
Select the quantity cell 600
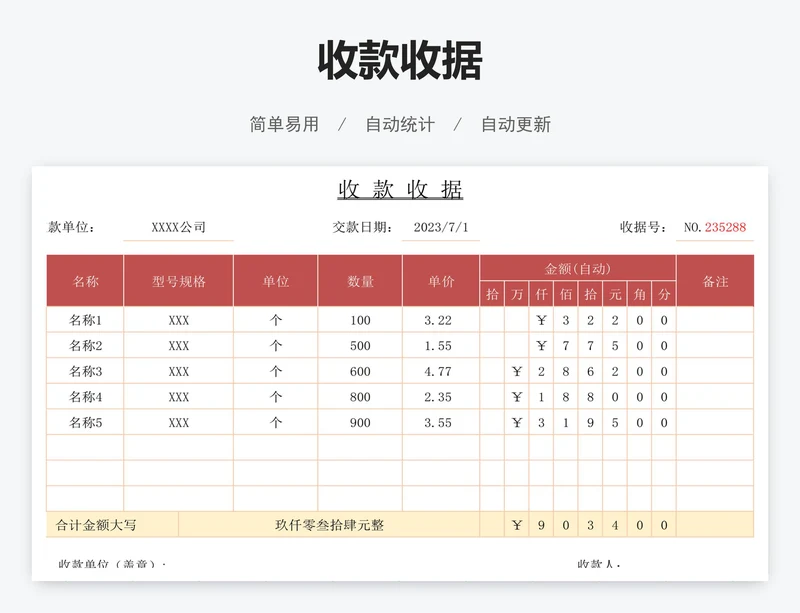click(360, 371)
